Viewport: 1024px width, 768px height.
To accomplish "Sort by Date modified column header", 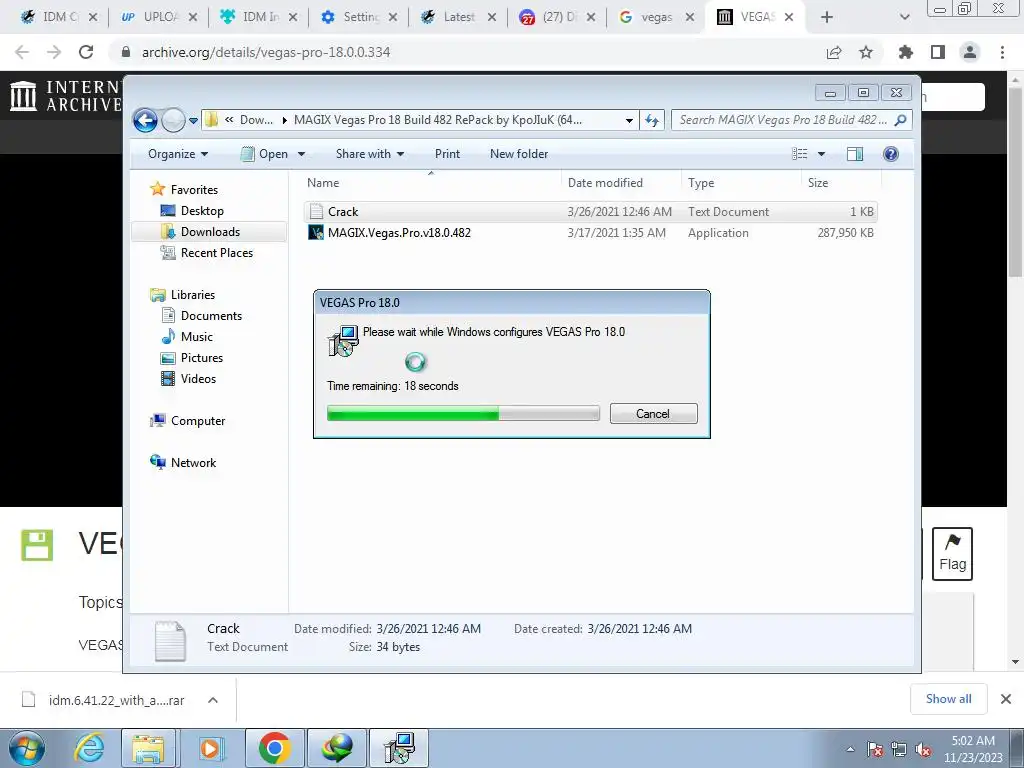I will pyautogui.click(x=621, y=183).
